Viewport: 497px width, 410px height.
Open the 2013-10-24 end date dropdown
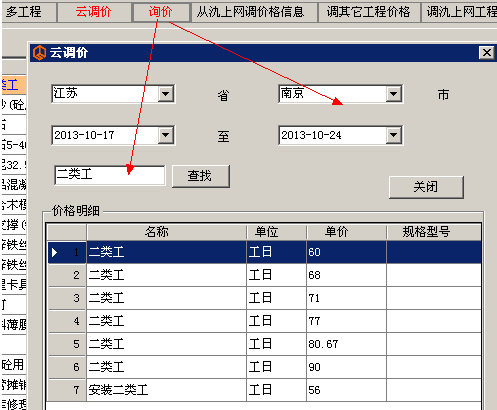point(394,135)
